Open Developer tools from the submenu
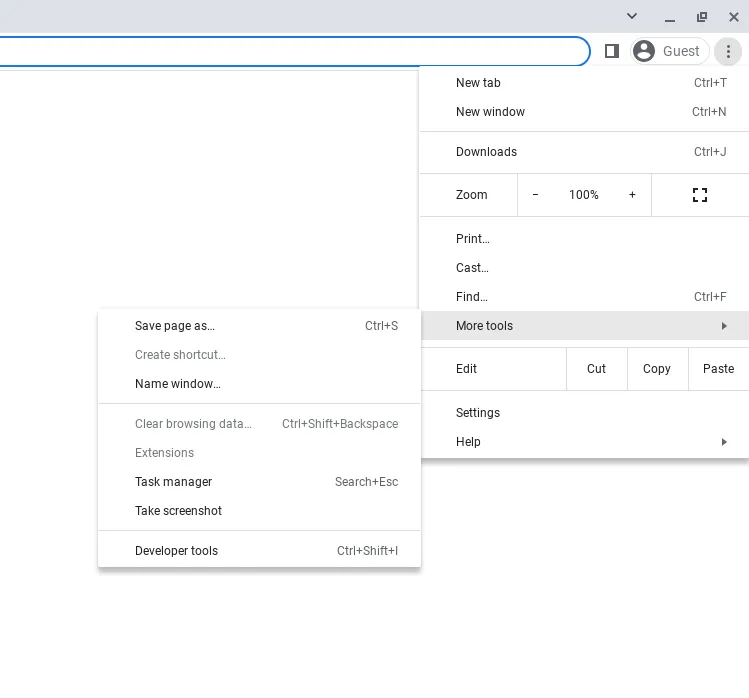This screenshot has height=698, width=749. 259,551
